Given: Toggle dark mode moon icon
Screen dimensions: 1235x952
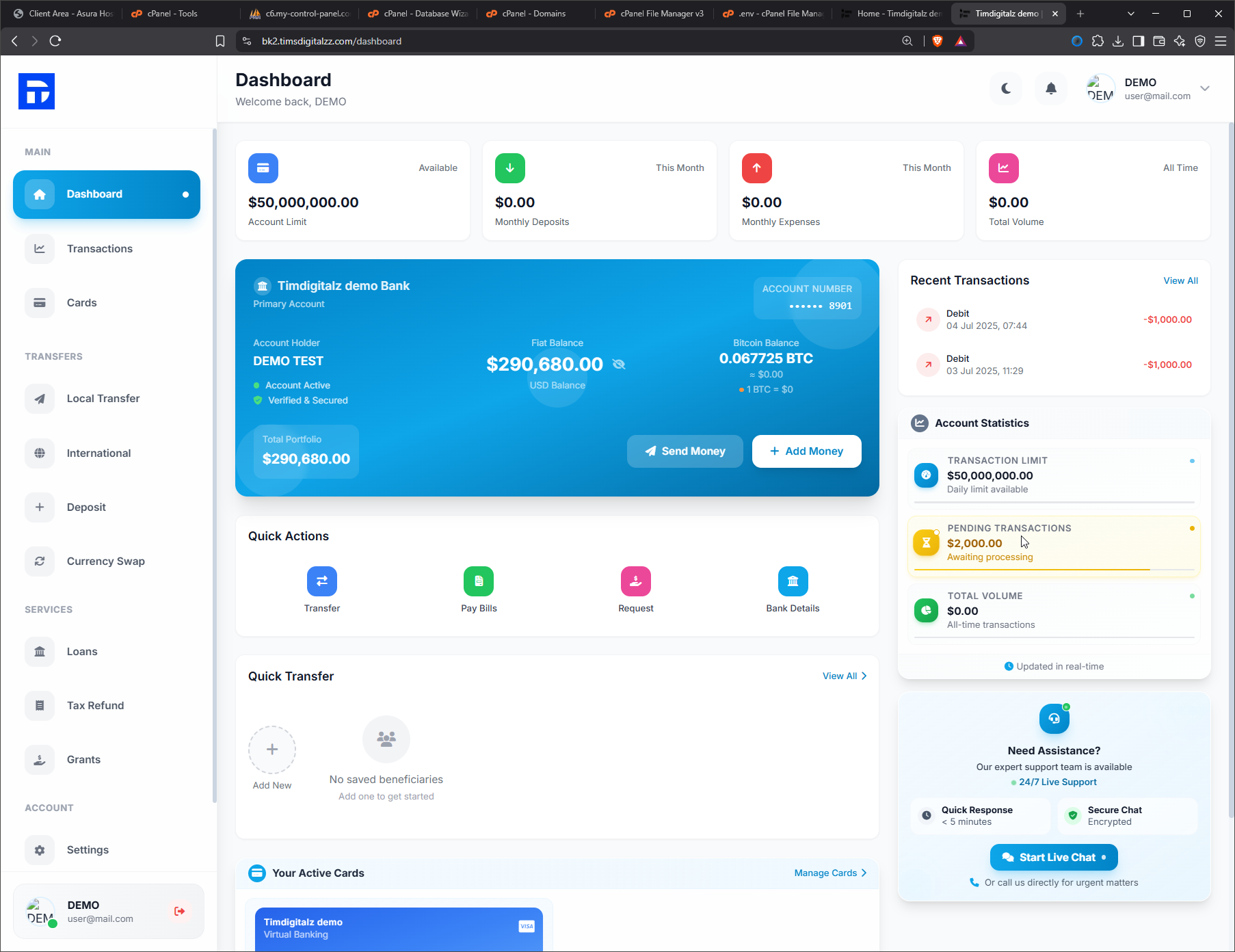Looking at the screenshot, I should (x=1006, y=88).
